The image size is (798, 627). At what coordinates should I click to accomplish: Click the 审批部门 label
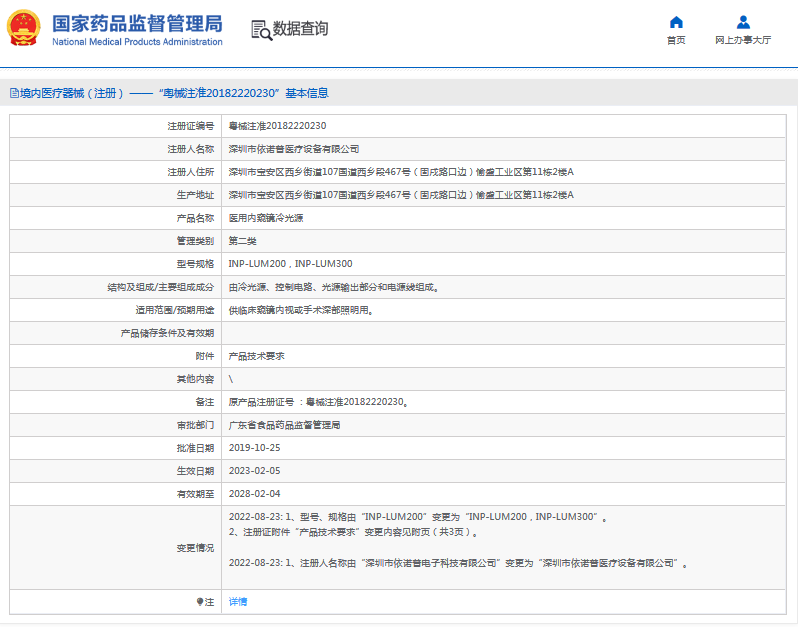(195, 425)
